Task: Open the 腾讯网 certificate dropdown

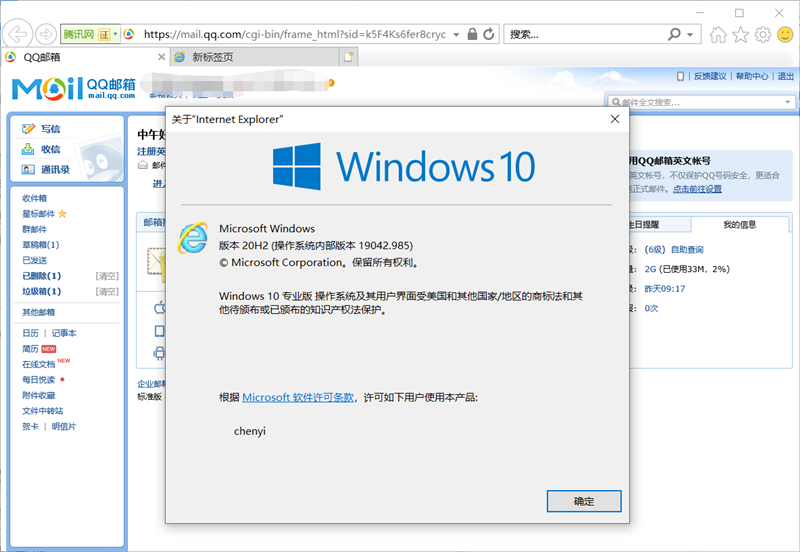Action: pos(116,34)
